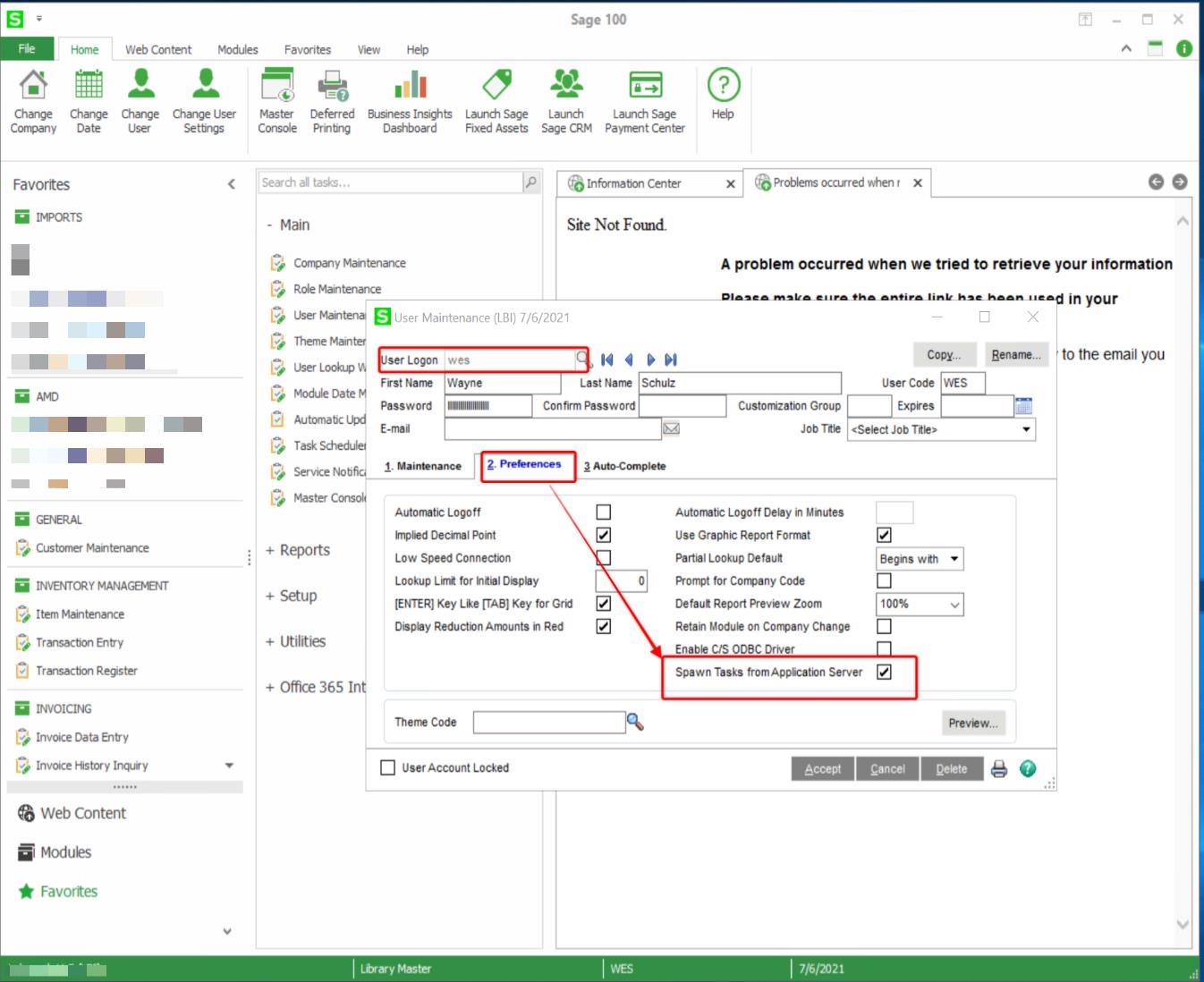This screenshot has height=982, width=1204.
Task: Toggle Low Speed Connection checkbox
Action: tap(604, 558)
